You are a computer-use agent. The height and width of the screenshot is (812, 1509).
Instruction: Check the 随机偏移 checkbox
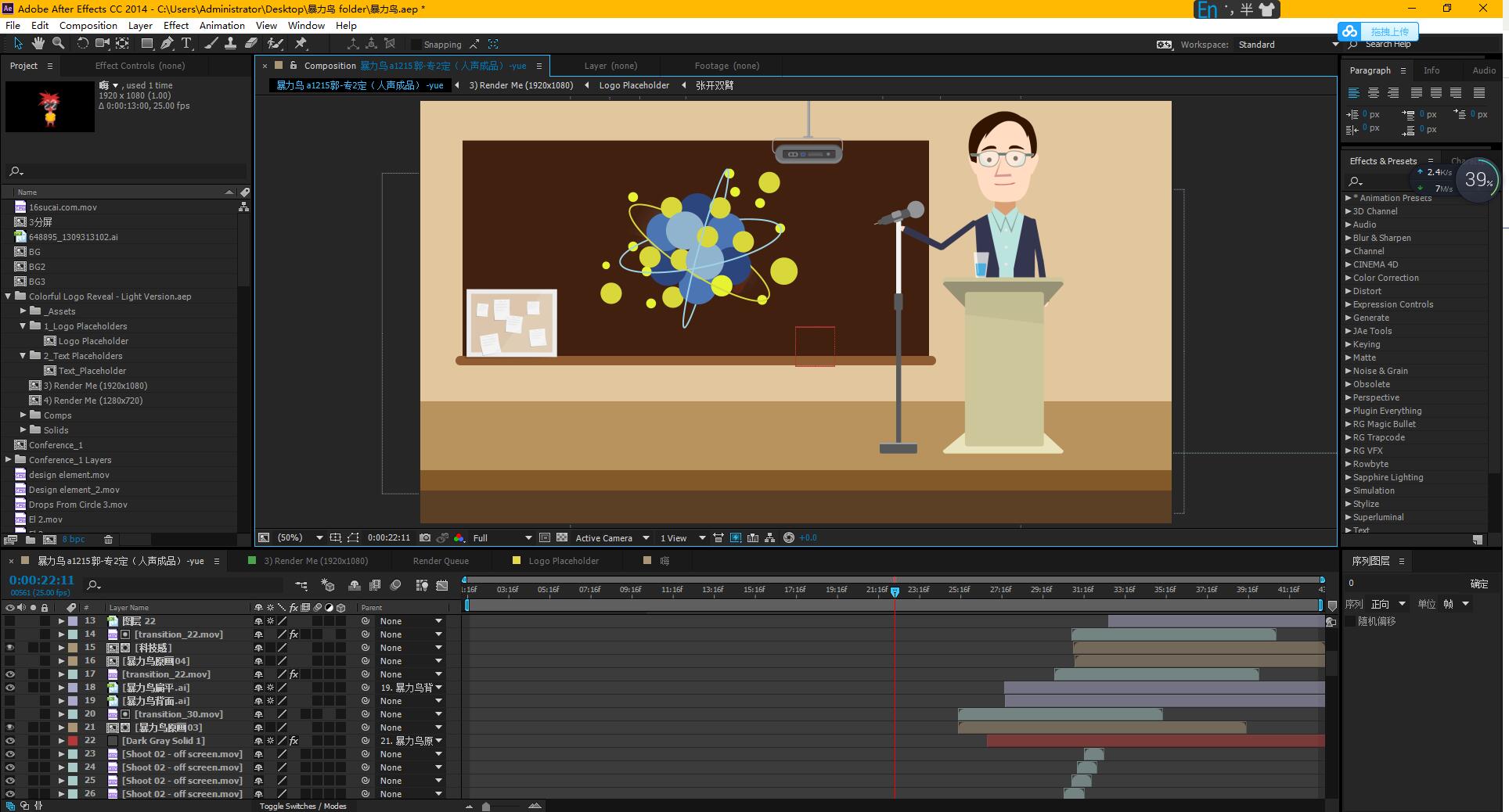[x=1350, y=621]
